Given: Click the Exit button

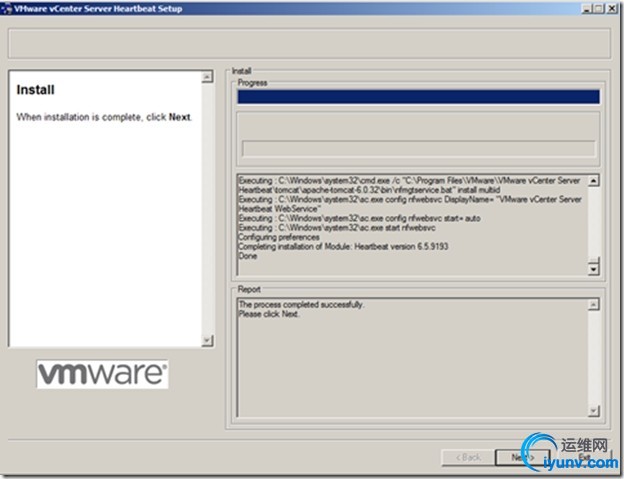Looking at the screenshot, I should pyautogui.click(x=584, y=458).
